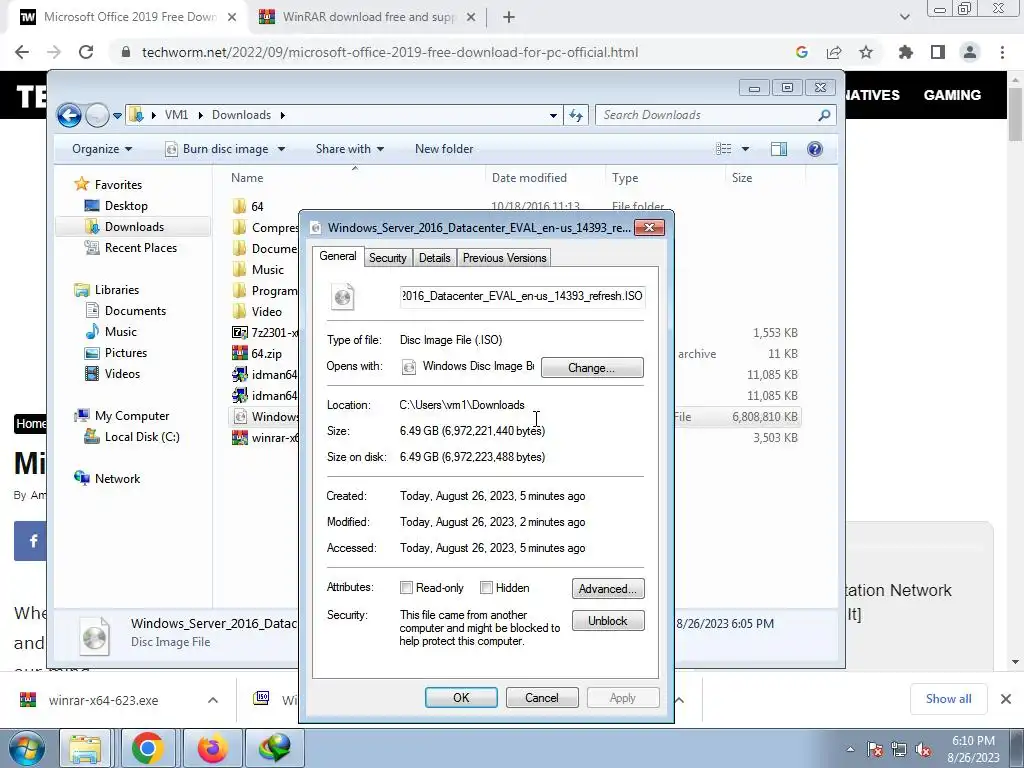Switch to Microsoft Office 2019 tab
This screenshot has height=768, width=1024.
[129, 18]
